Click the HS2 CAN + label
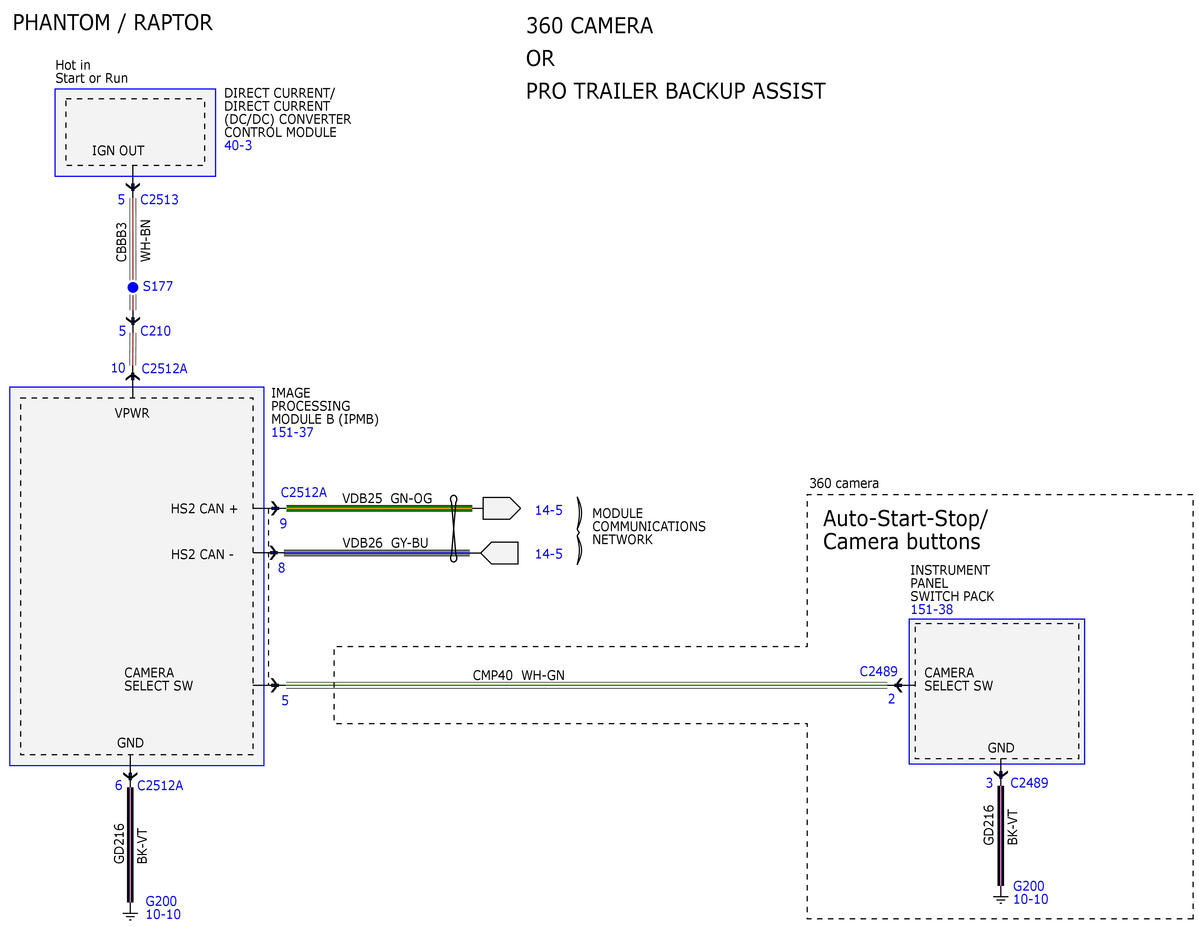 (204, 509)
